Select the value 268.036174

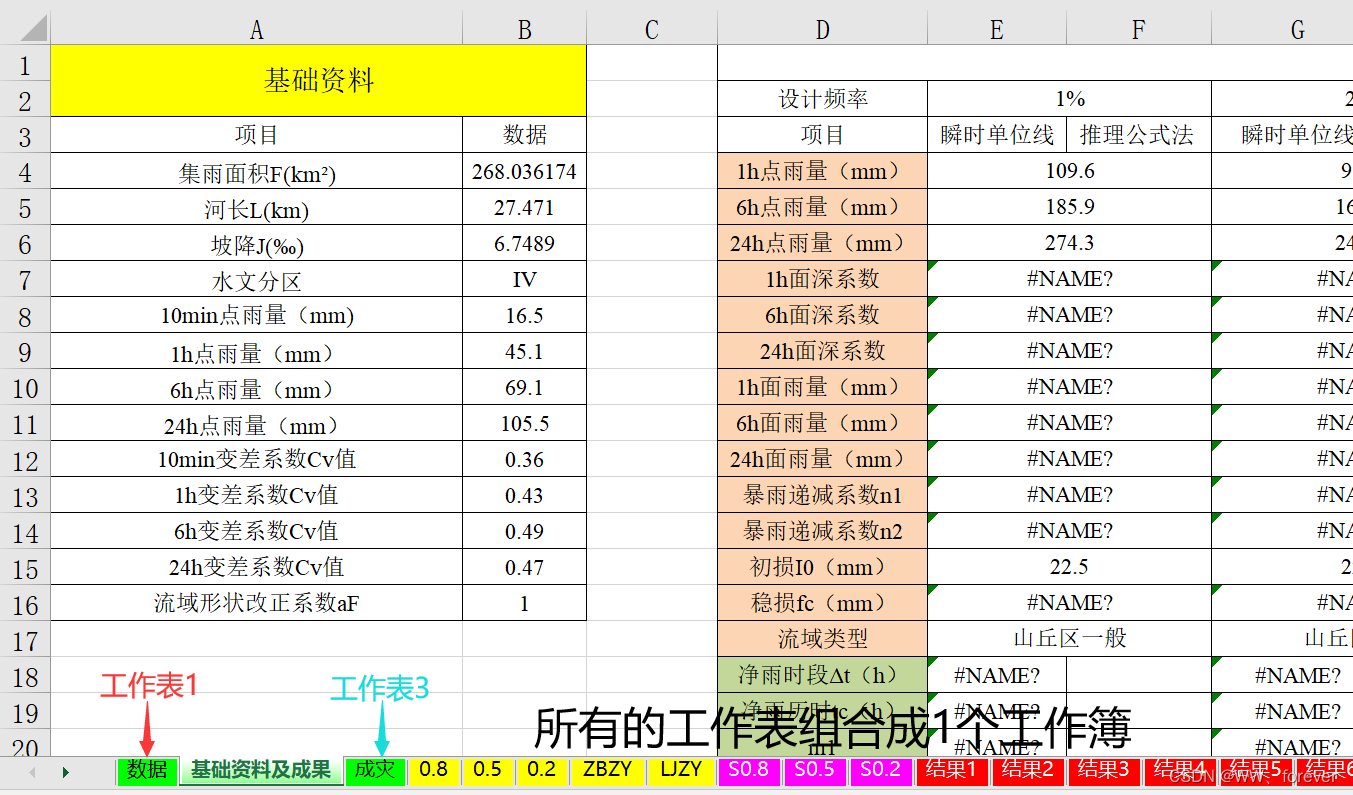(524, 172)
